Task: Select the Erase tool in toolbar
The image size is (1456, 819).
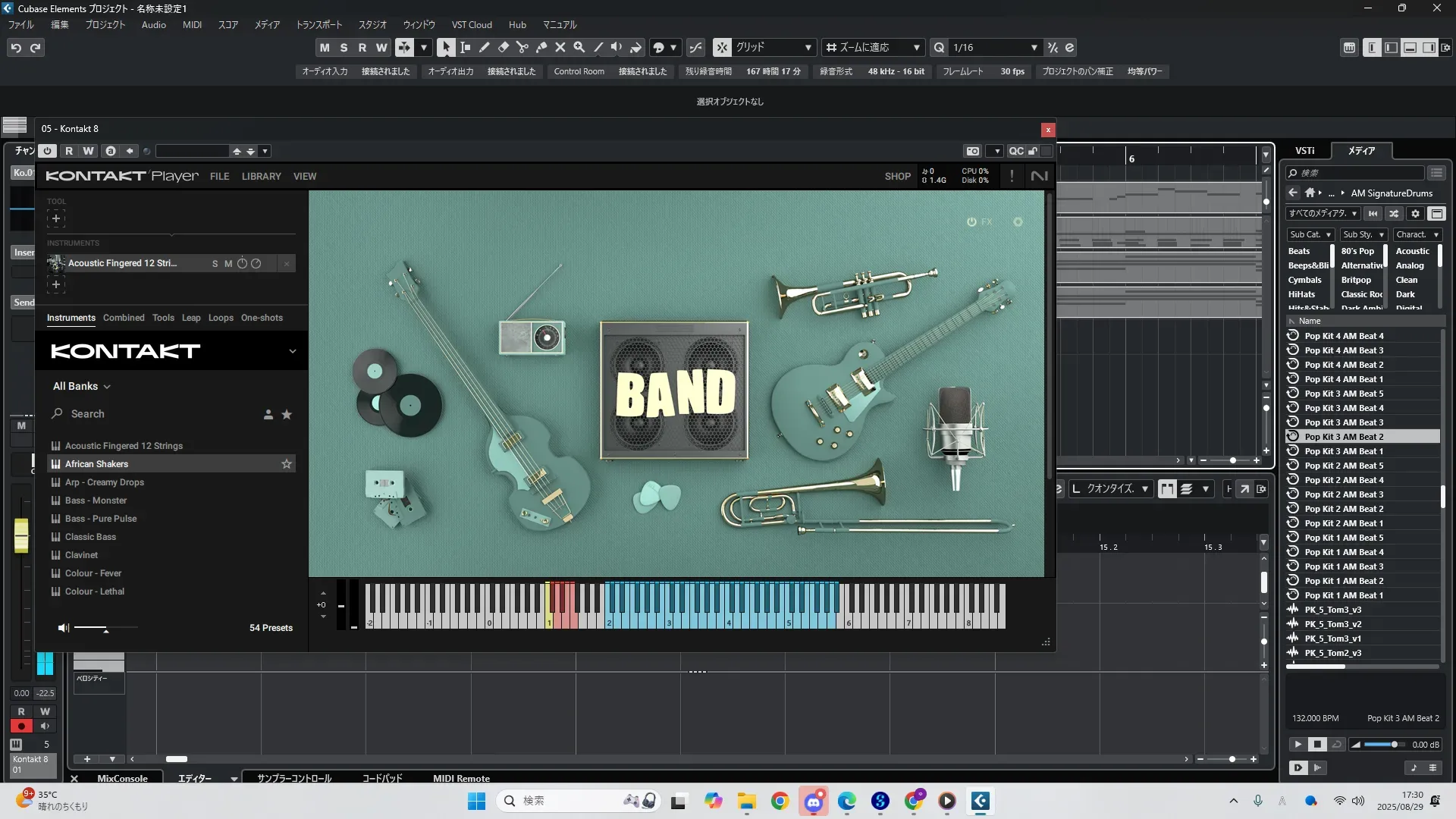Action: [504, 47]
